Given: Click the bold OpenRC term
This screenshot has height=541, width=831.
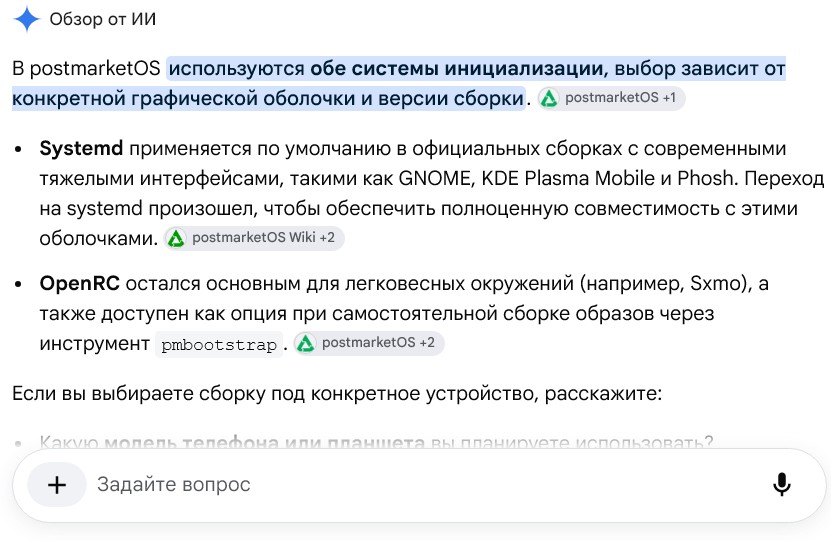Looking at the screenshot, I should point(79,283).
